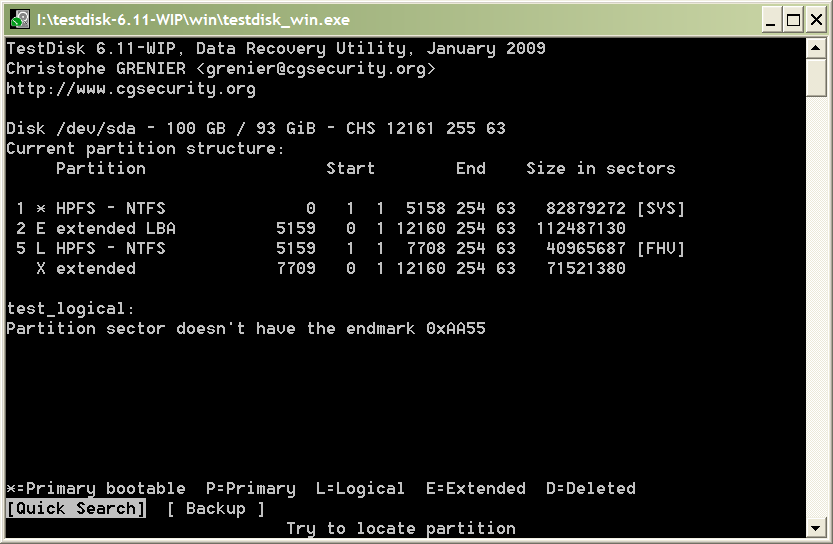The image size is (833, 544).
Task: Click the 'Current partition structure:' line
Action: coord(145,149)
